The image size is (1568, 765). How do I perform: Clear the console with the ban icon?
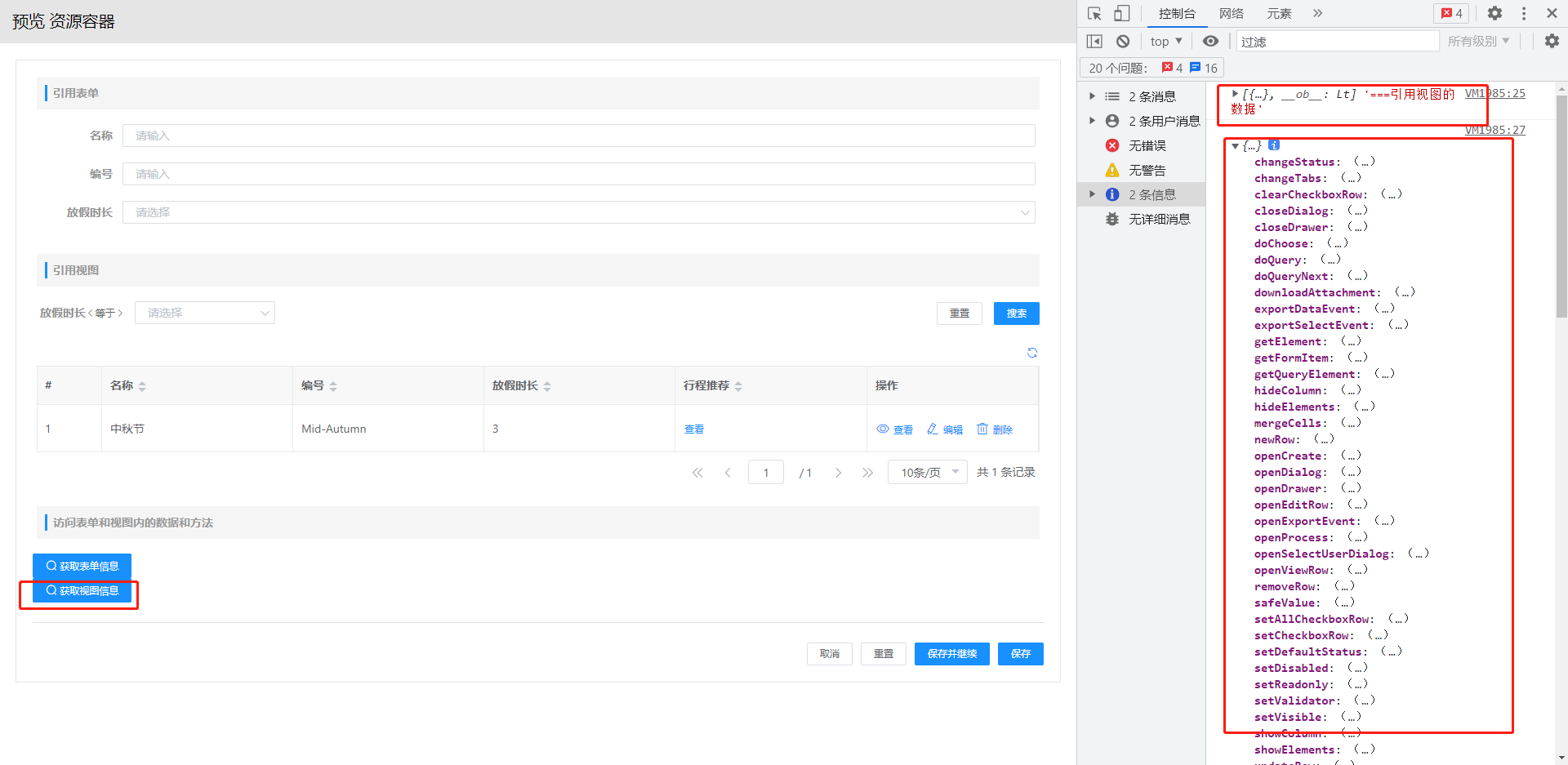click(x=1123, y=41)
